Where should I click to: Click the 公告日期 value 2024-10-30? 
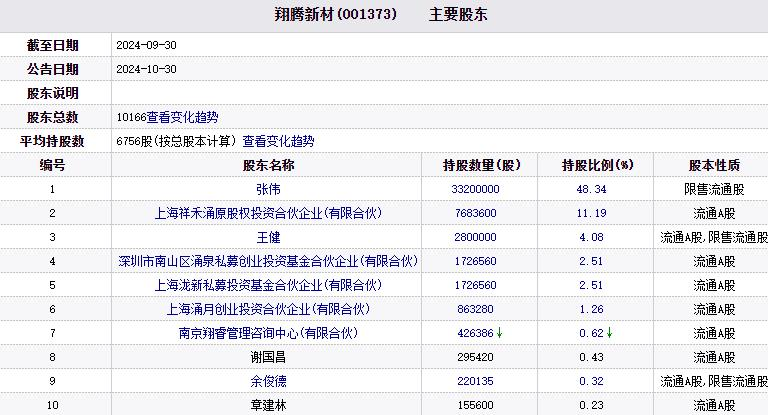tap(146, 69)
